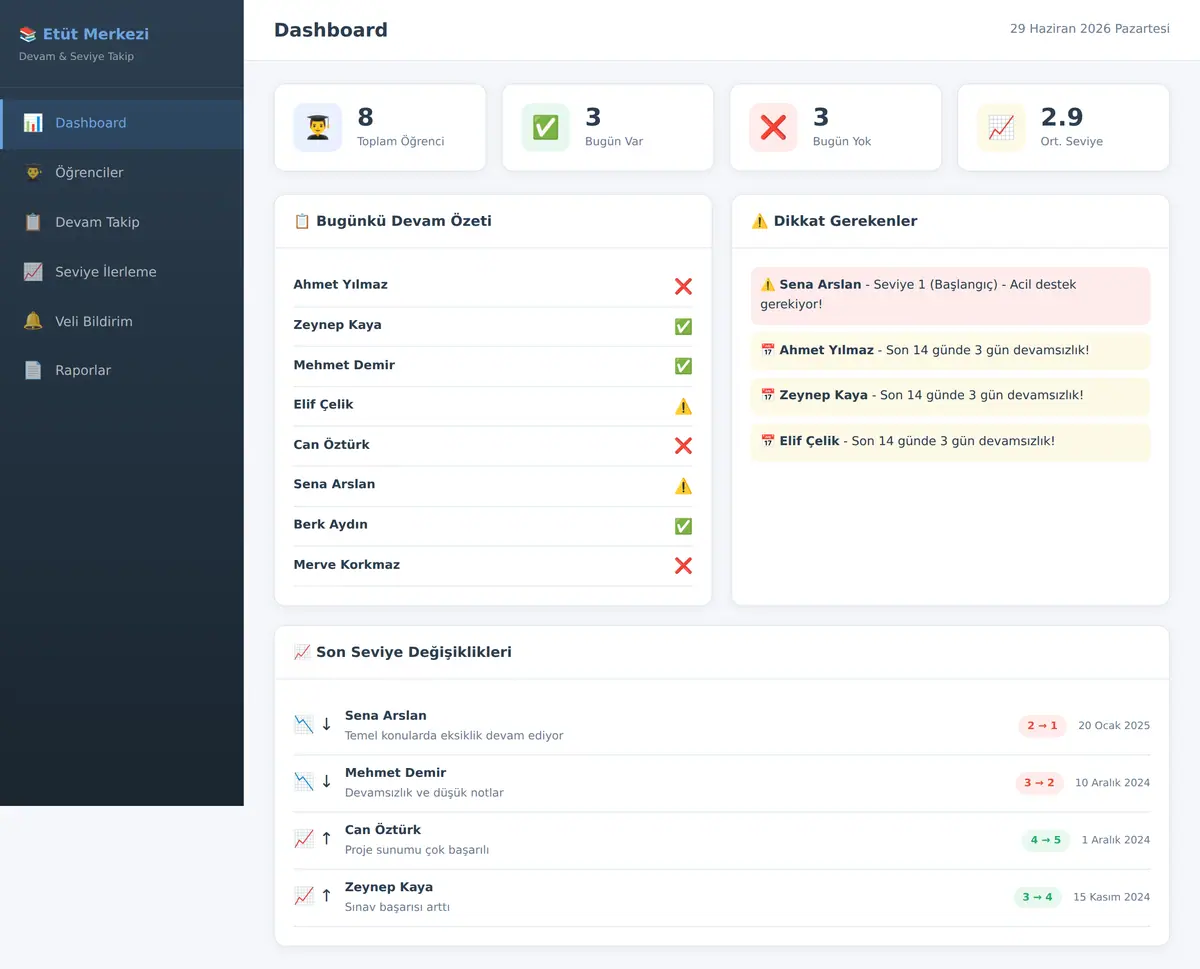Click the green check icon on Bugün Var card
Viewport: 1200px width, 969px height.
point(546,127)
